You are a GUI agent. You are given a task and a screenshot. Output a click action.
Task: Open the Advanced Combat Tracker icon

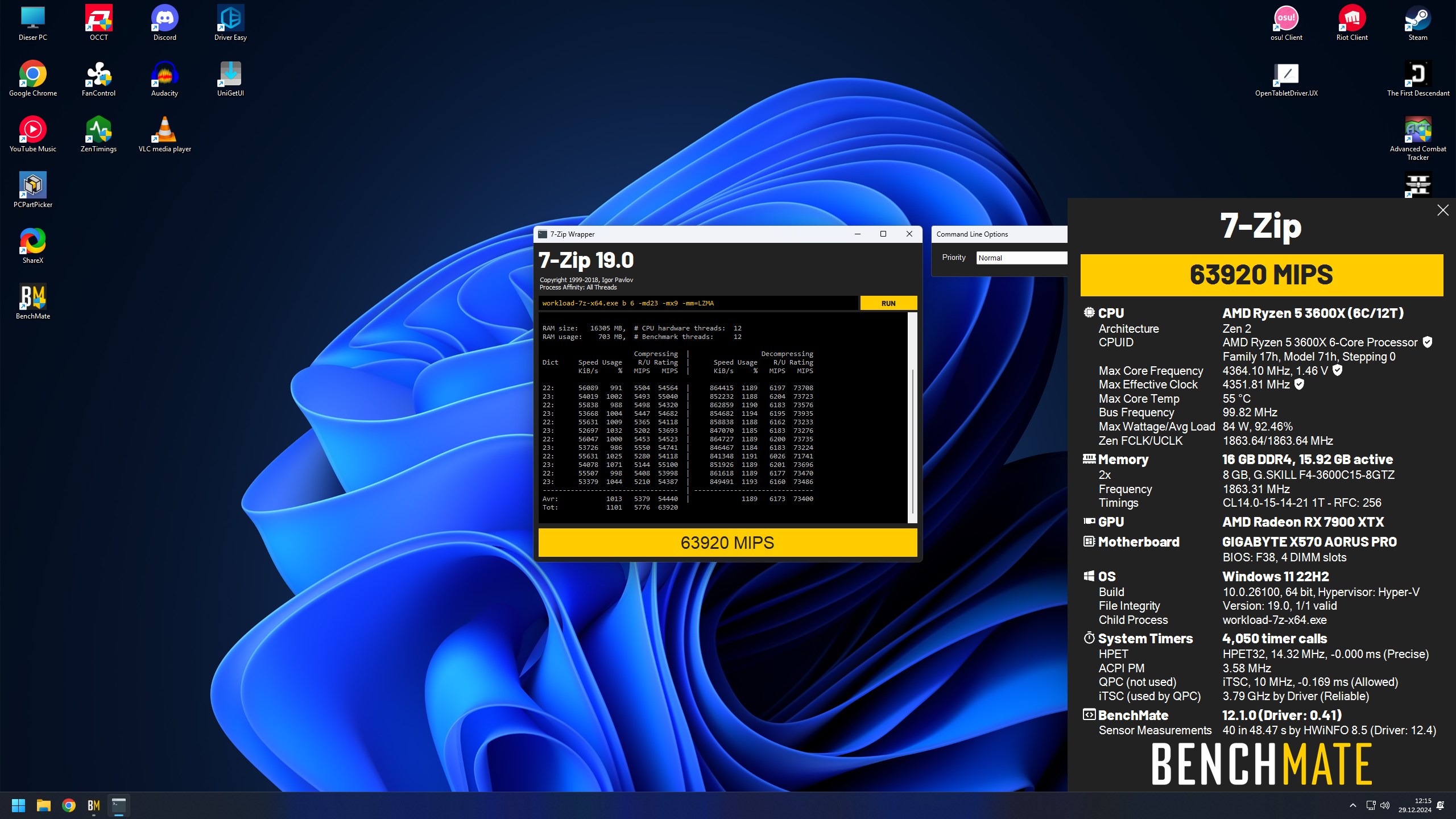point(1418,139)
